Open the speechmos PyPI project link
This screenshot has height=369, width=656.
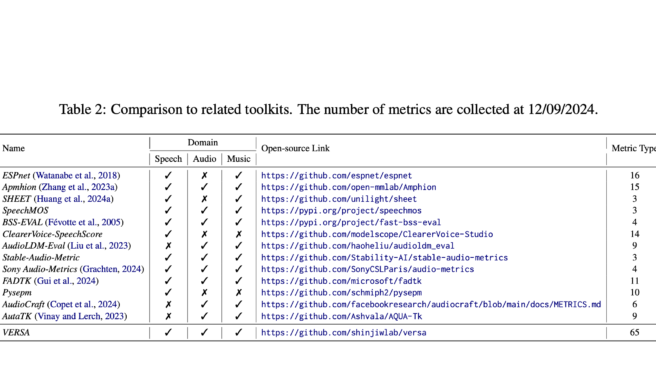[341, 211]
